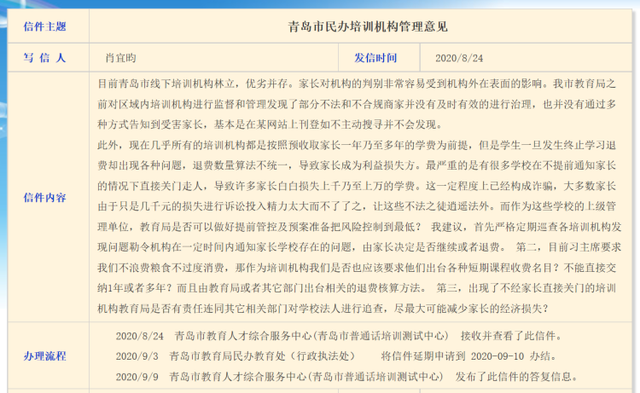This screenshot has height=393, width=640.
Task: Click the 信件主题 label cell
Action: click(48, 27)
